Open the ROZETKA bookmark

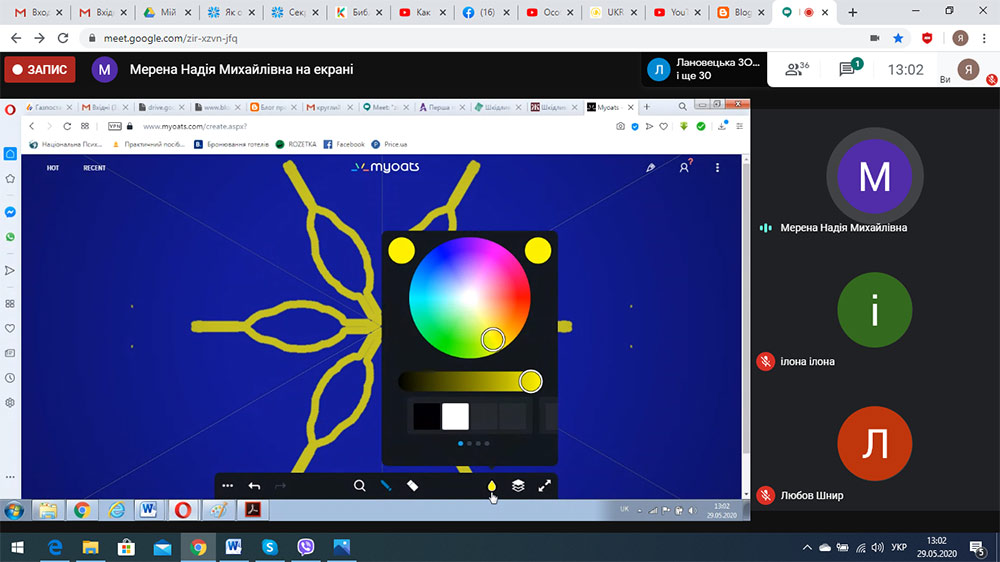tap(296, 144)
